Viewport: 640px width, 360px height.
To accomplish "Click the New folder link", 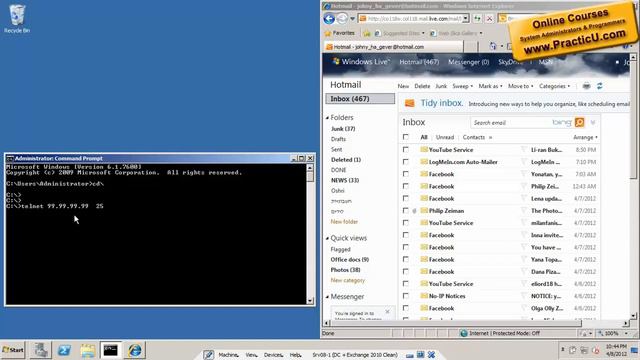I will coord(344,222).
